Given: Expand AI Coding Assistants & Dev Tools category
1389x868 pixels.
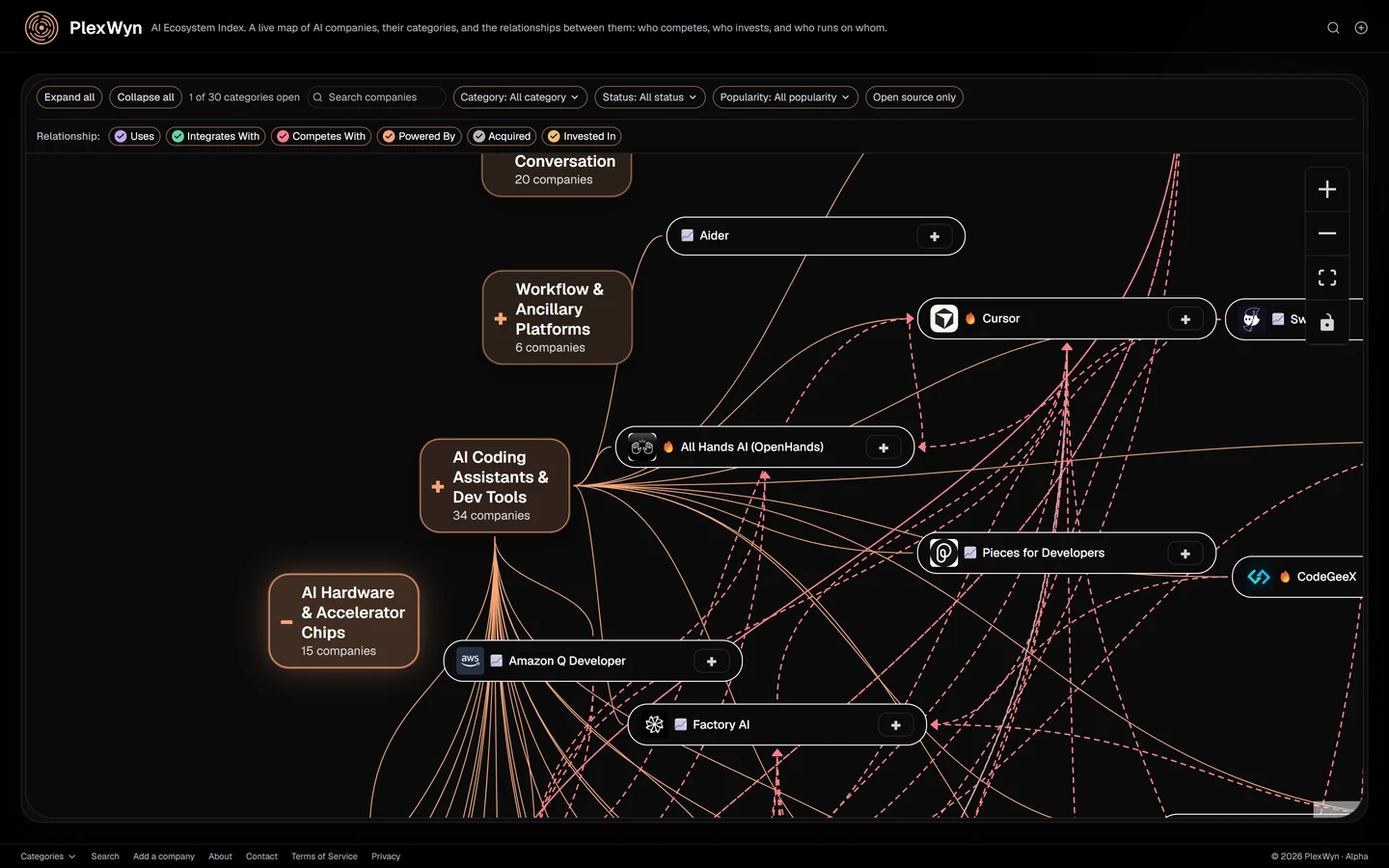Looking at the screenshot, I should [x=438, y=487].
